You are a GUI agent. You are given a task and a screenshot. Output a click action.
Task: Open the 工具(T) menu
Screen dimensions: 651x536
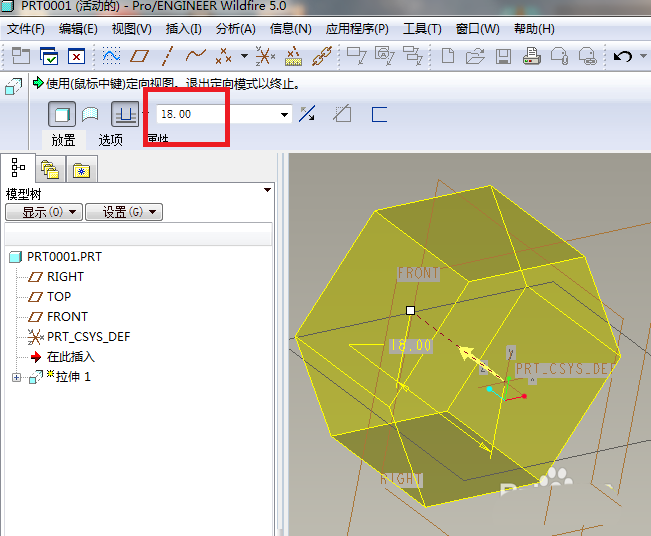coord(422,29)
